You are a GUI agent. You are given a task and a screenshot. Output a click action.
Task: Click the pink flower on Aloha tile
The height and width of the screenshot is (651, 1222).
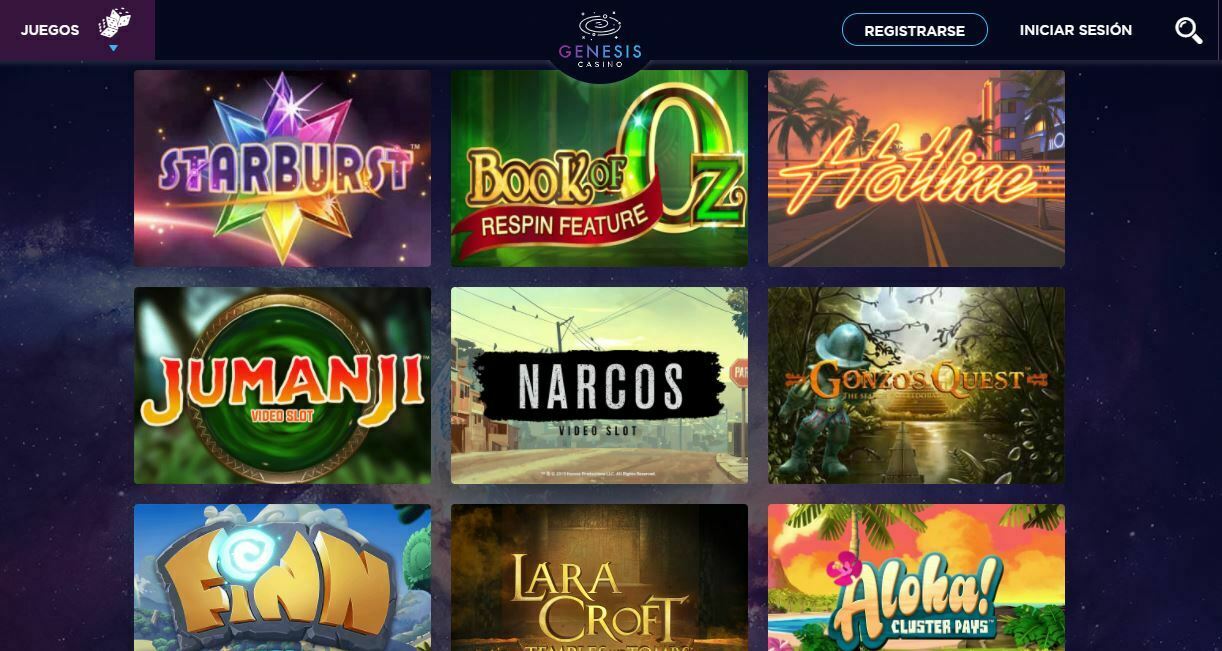click(843, 569)
